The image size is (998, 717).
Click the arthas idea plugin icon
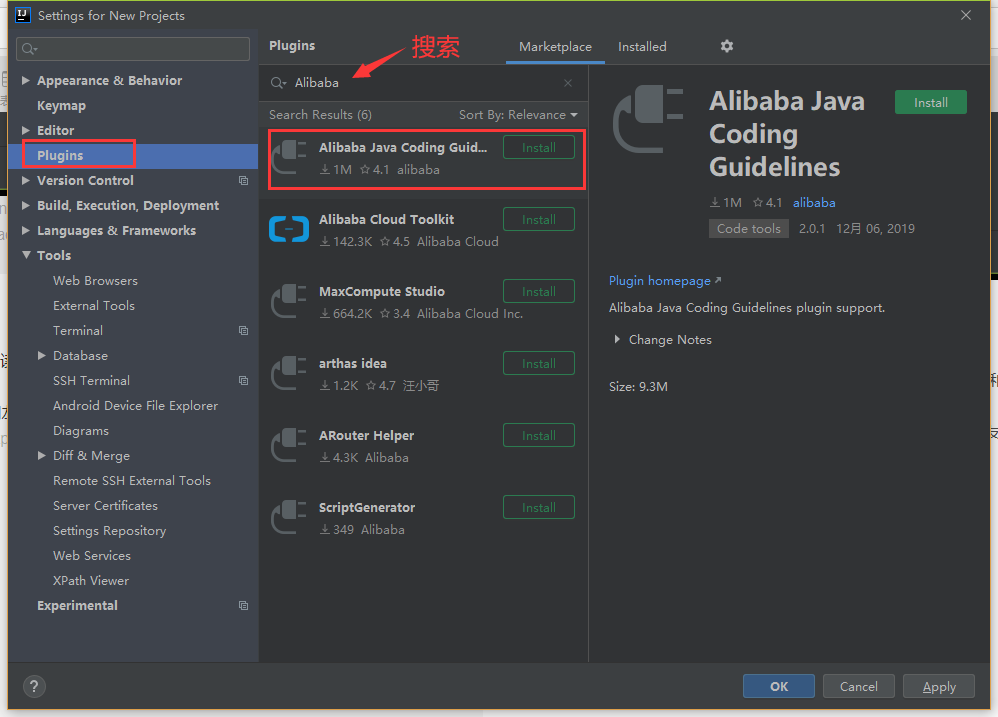click(289, 373)
